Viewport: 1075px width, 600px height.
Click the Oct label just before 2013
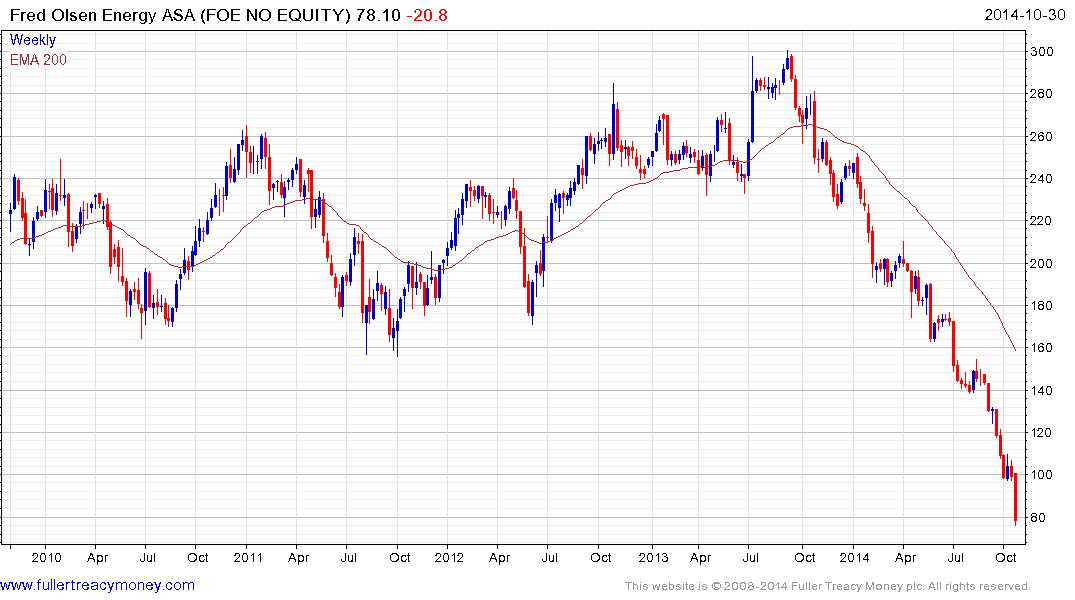point(601,557)
